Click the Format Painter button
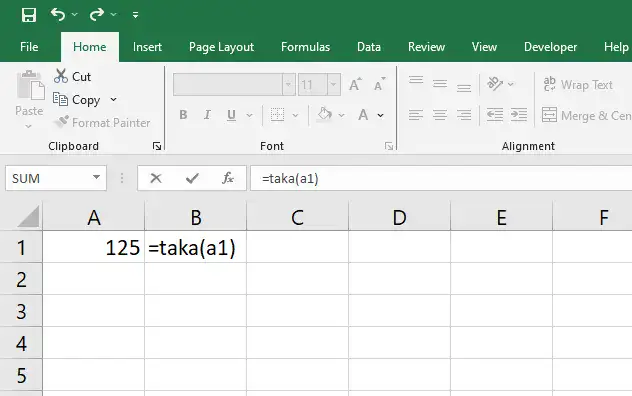The width and height of the screenshot is (632, 396). (102, 122)
